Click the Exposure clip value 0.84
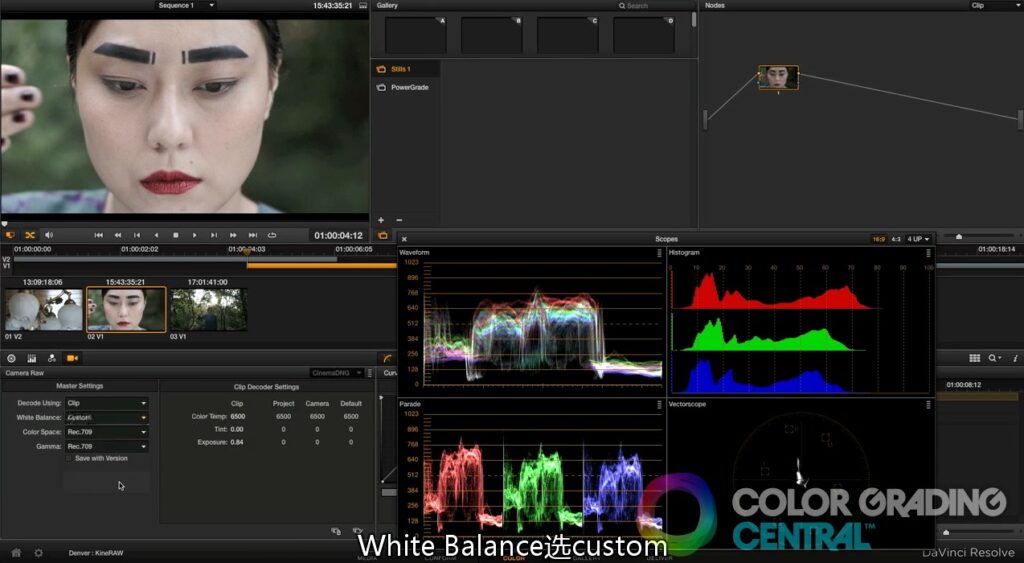This screenshot has height=563, width=1024. [x=237, y=442]
